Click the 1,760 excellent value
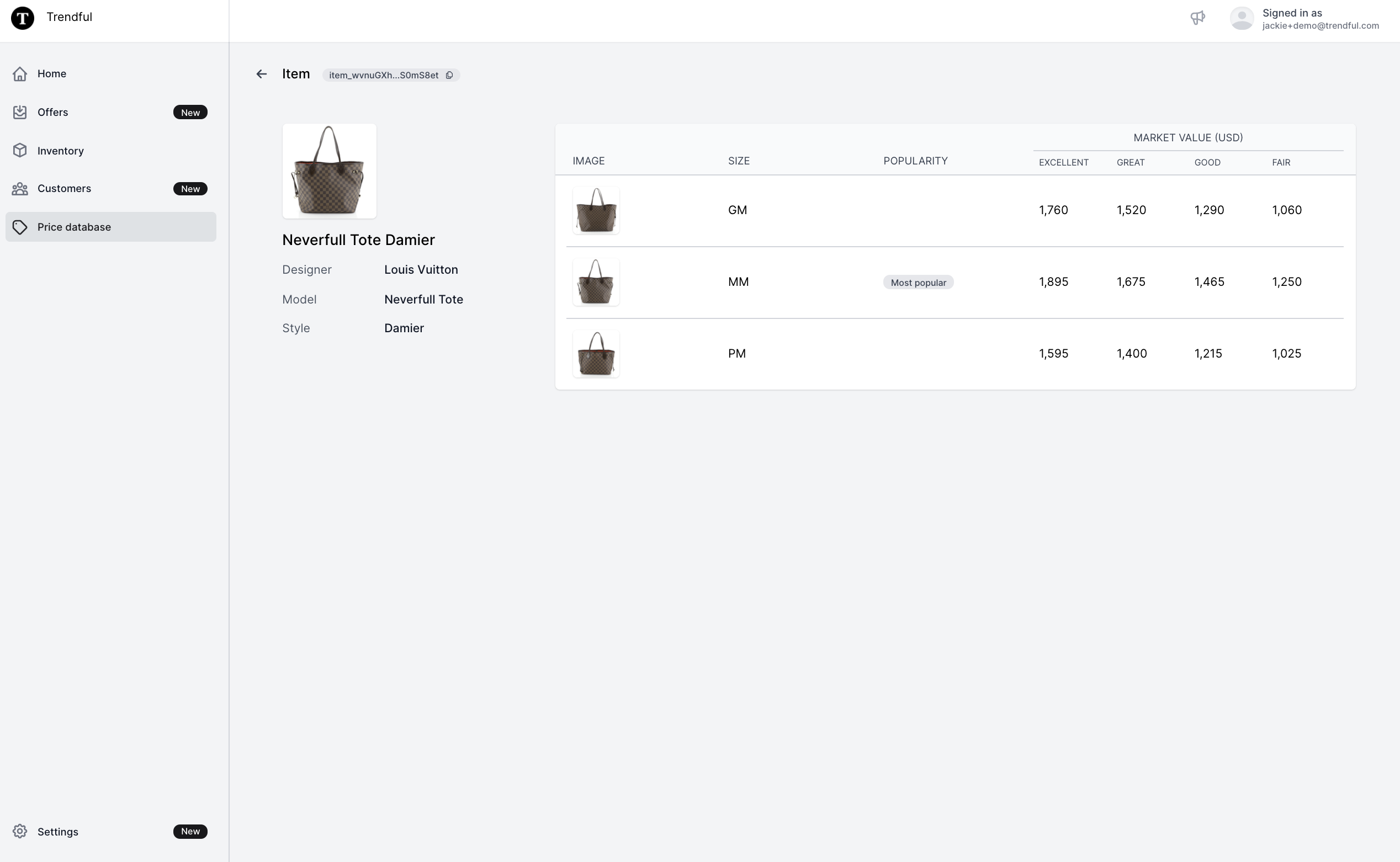This screenshot has width=1400, height=862. 1053,210
